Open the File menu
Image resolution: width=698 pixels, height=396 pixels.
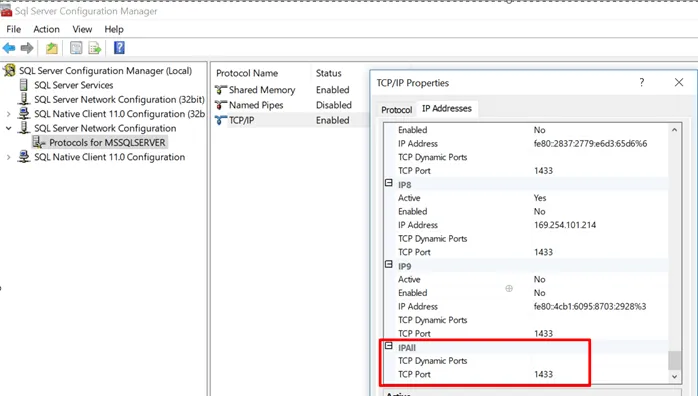click(13, 29)
